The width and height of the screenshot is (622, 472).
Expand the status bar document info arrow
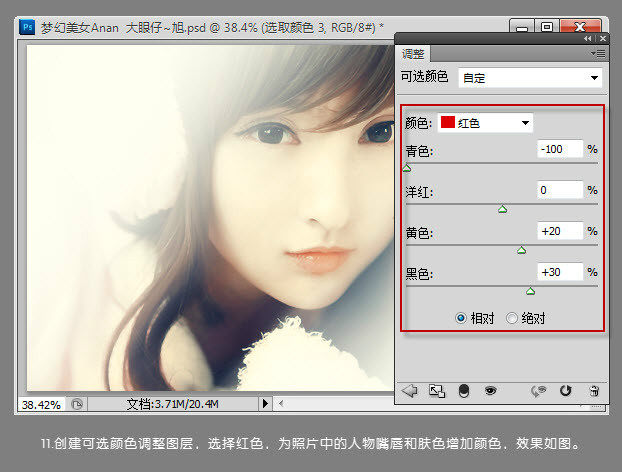coord(265,404)
